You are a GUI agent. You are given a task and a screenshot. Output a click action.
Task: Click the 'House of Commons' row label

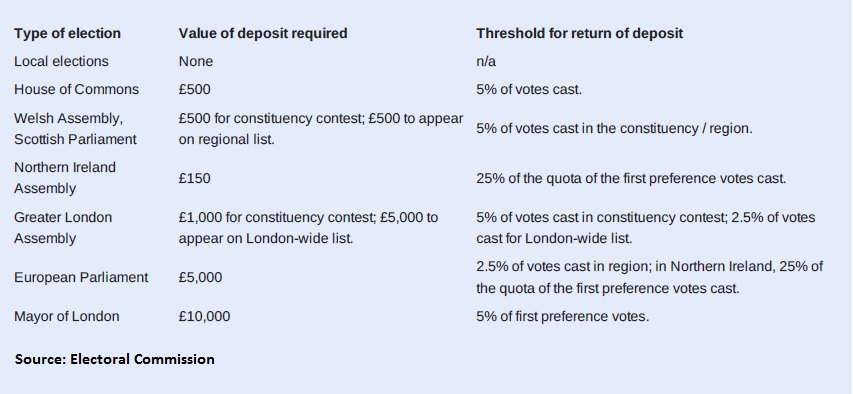(77, 90)
